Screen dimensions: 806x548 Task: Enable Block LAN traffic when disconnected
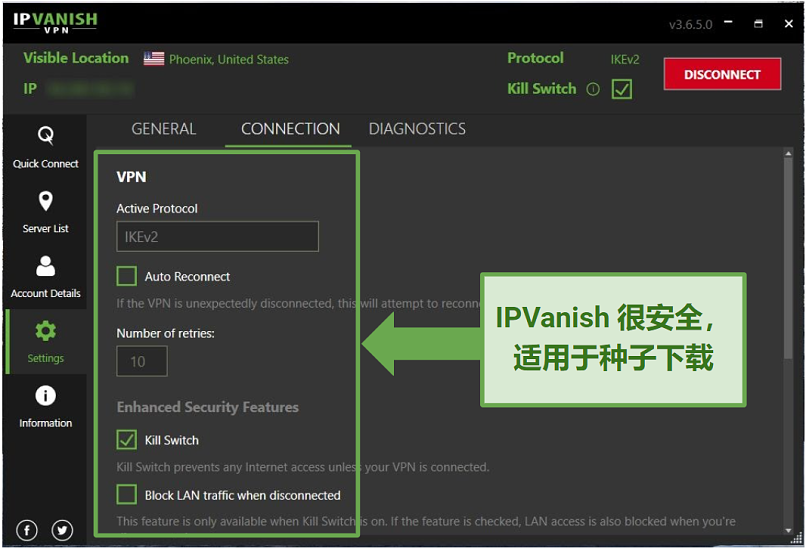click(x=126, y=495)
